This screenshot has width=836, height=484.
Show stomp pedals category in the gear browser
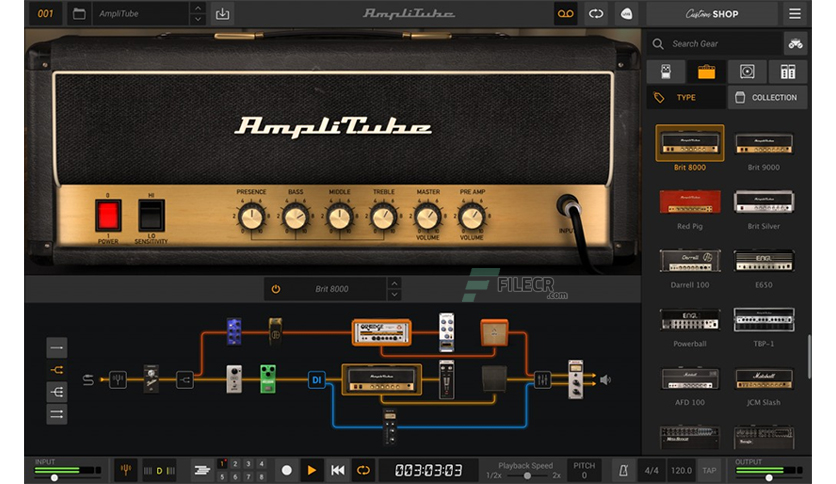point(665,71)
